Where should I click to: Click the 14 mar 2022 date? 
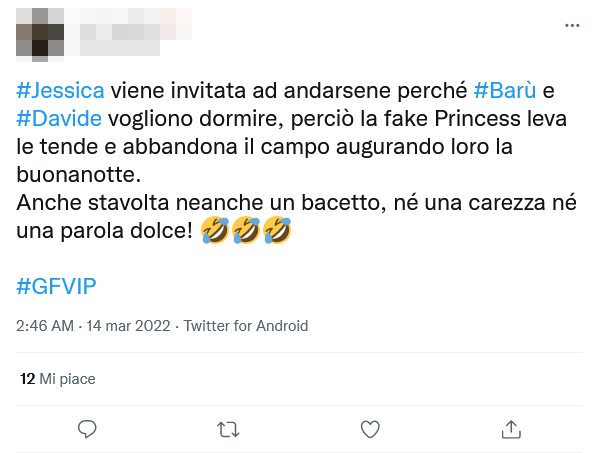pos(128,326)
